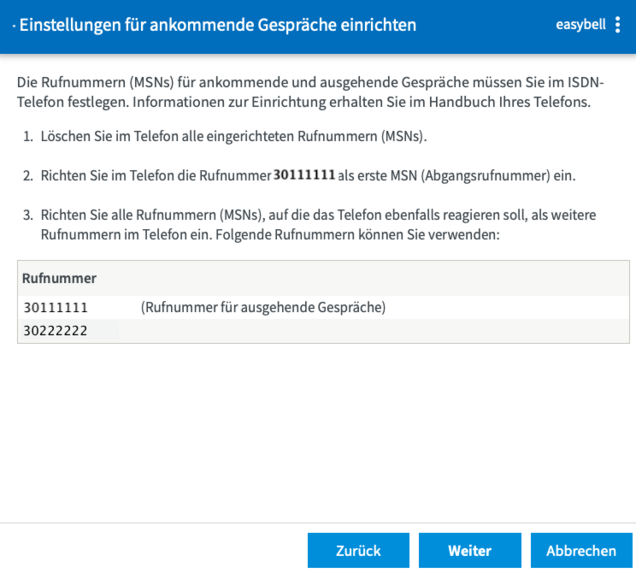Image resolution: width=636 pixels, height=573 pixels.
Task: Cancel the wizard via Abbrechen
Action: tap(581, 551)
